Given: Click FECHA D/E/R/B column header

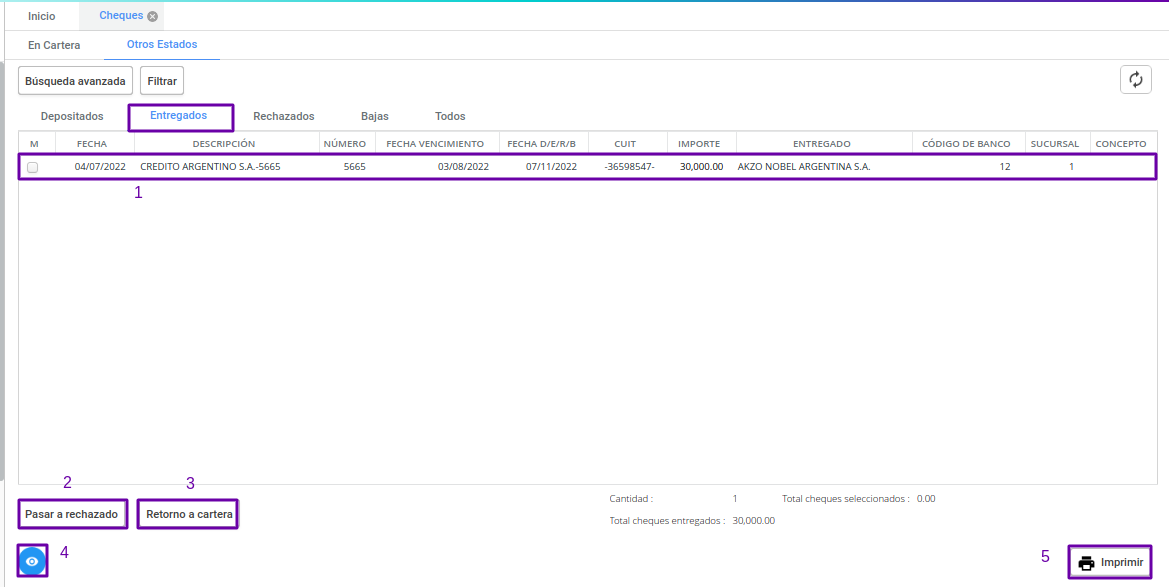Looking at the screenshot, I should coord(542,144).
